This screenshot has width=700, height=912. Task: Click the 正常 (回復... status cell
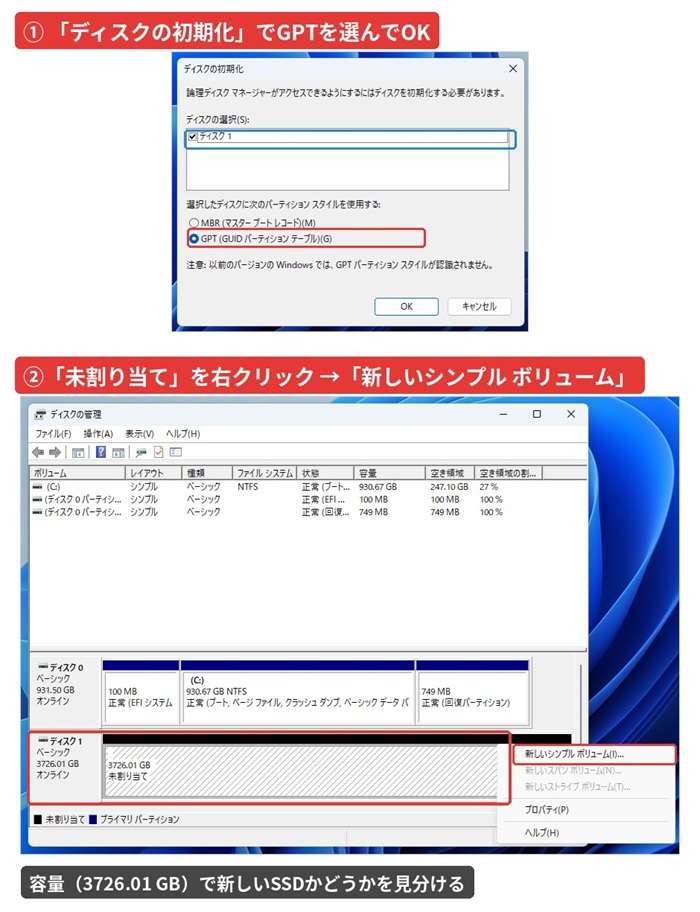[325, 512]
